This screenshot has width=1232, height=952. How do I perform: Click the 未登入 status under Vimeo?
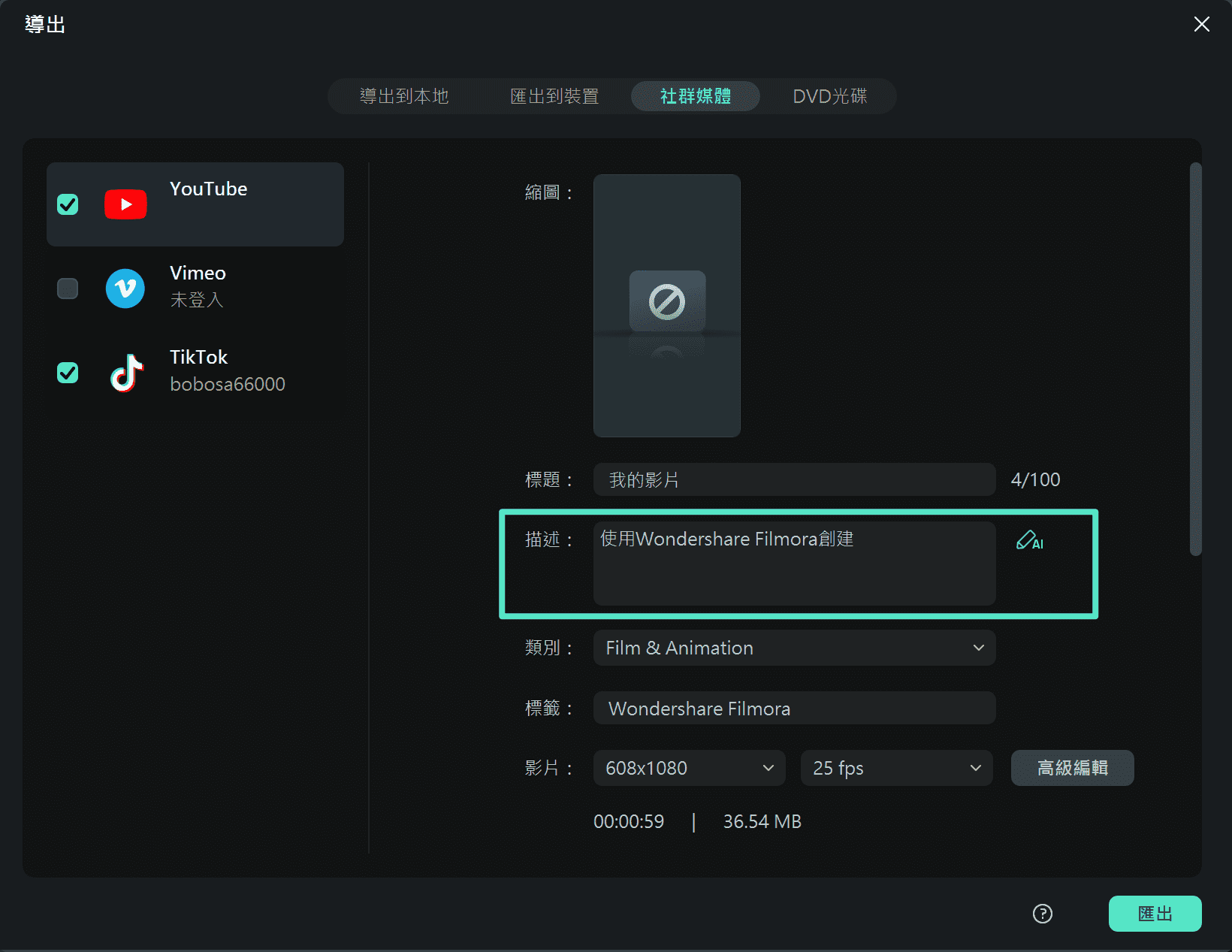click(x=197, y=300)
